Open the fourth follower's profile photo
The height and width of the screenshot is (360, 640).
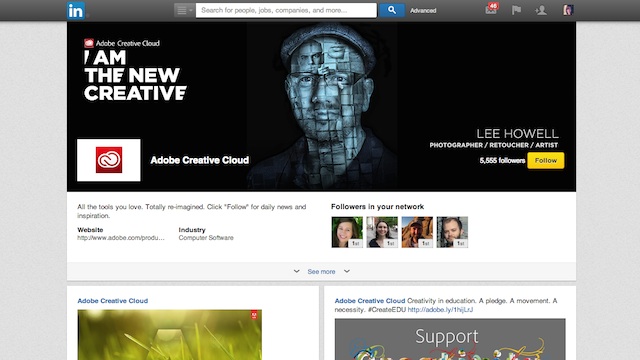(452, 232)
